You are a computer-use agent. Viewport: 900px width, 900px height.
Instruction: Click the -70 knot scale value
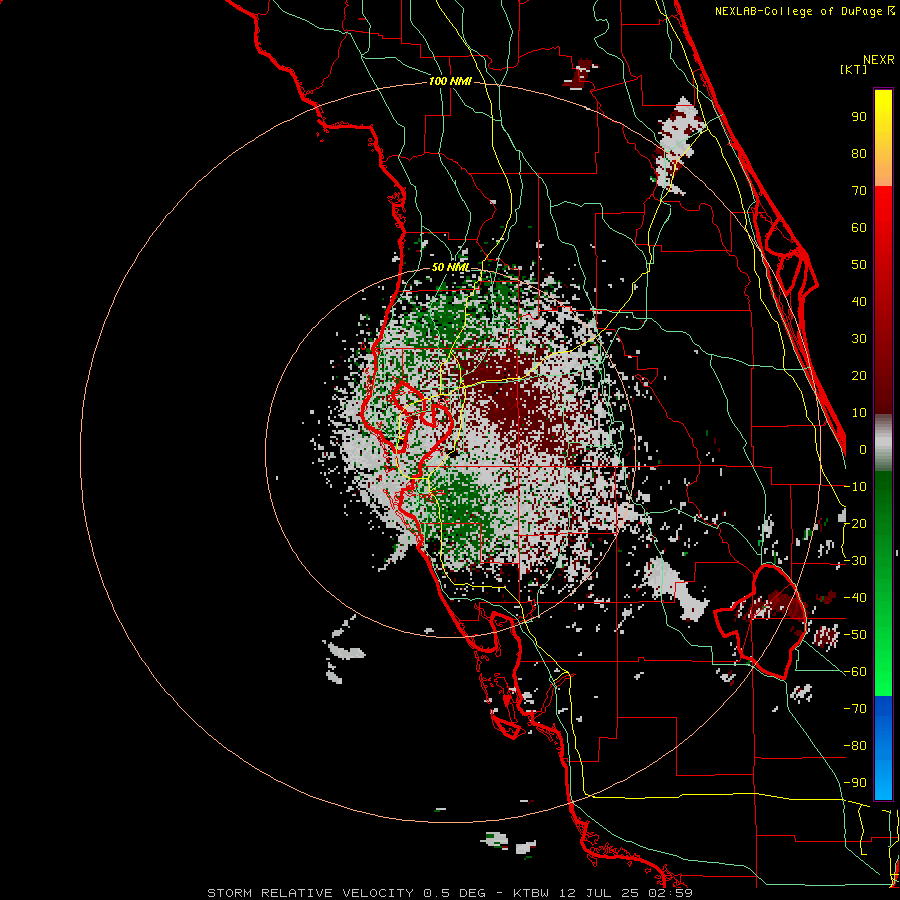pos(855,709)
